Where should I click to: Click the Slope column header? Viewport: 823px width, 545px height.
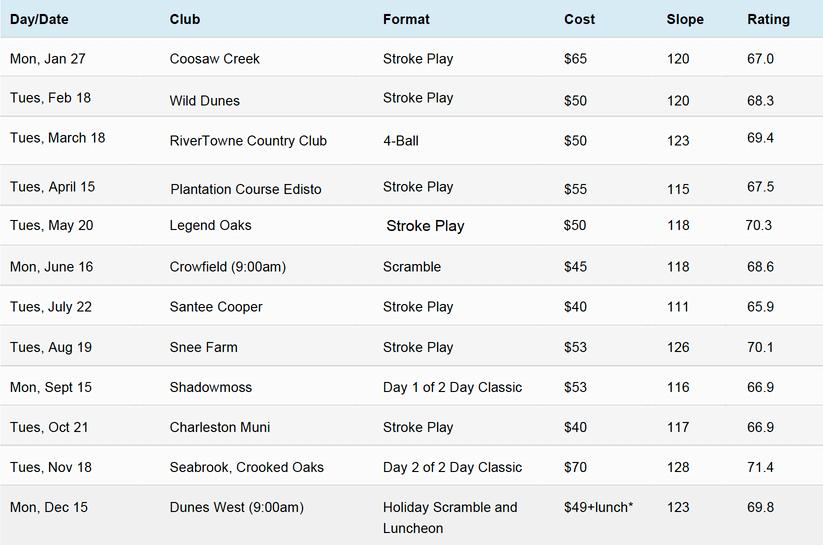click(685, 19)
